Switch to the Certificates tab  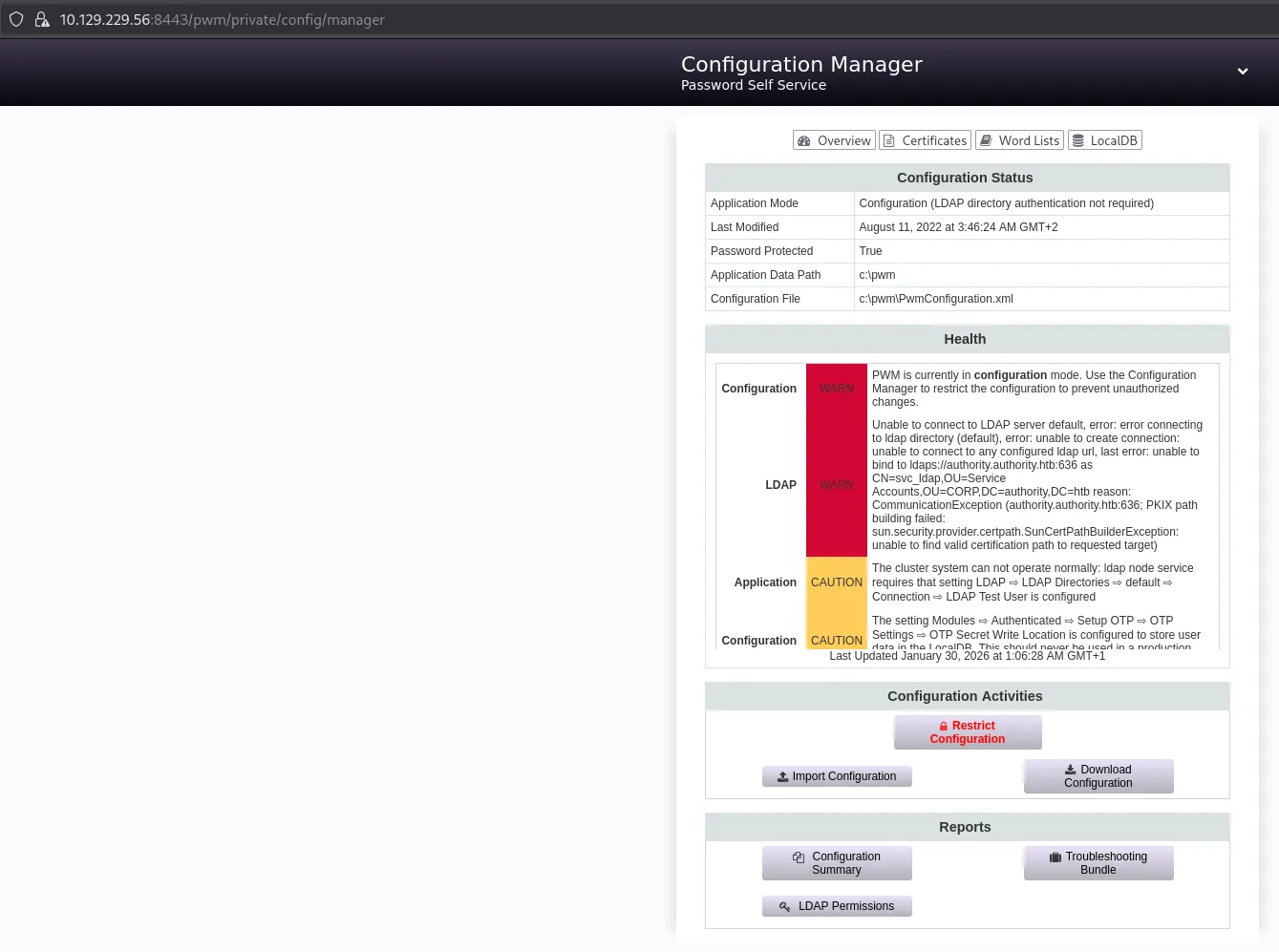click(925, 140)
